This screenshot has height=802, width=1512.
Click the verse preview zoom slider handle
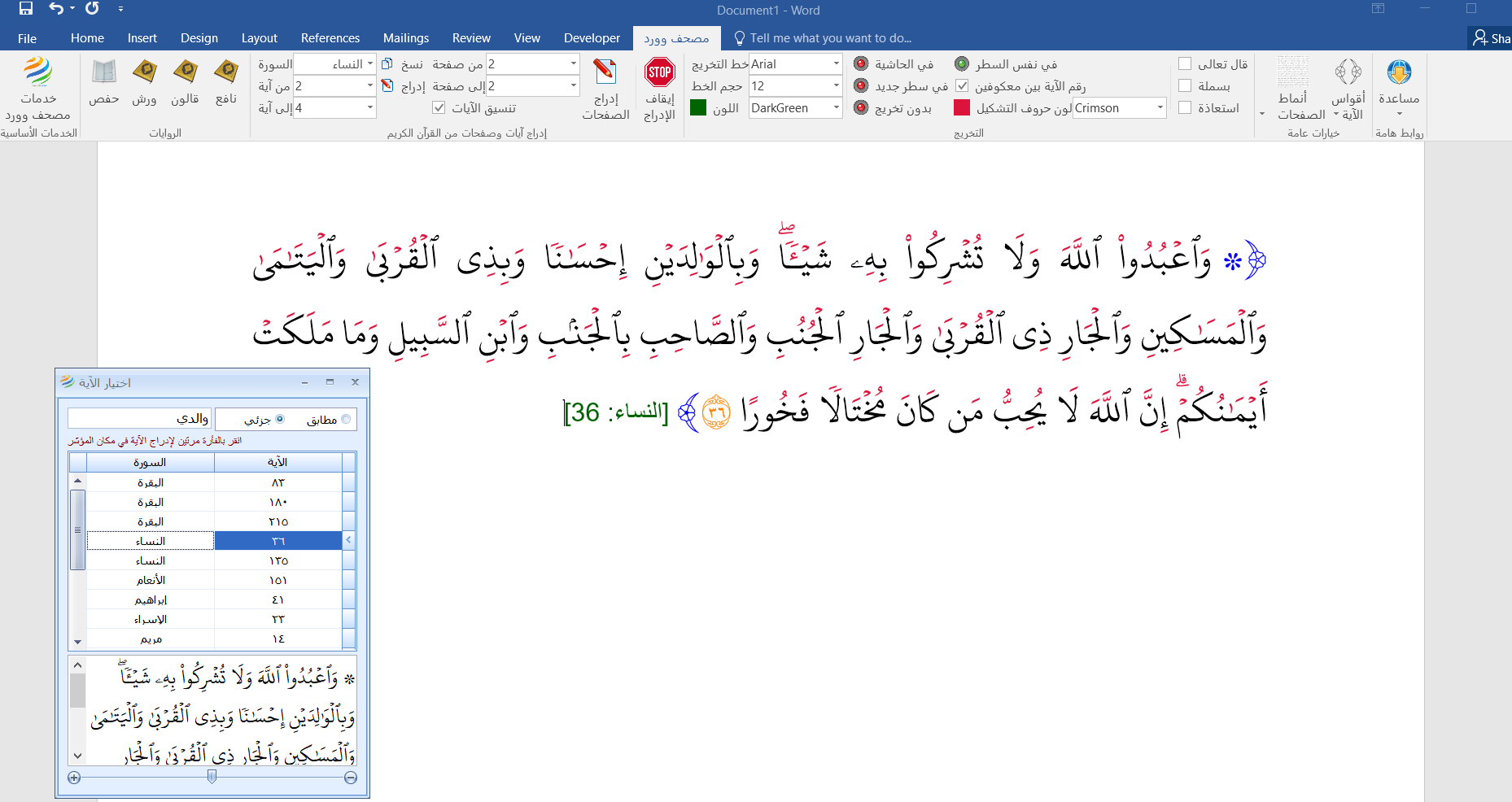(212, 777)
